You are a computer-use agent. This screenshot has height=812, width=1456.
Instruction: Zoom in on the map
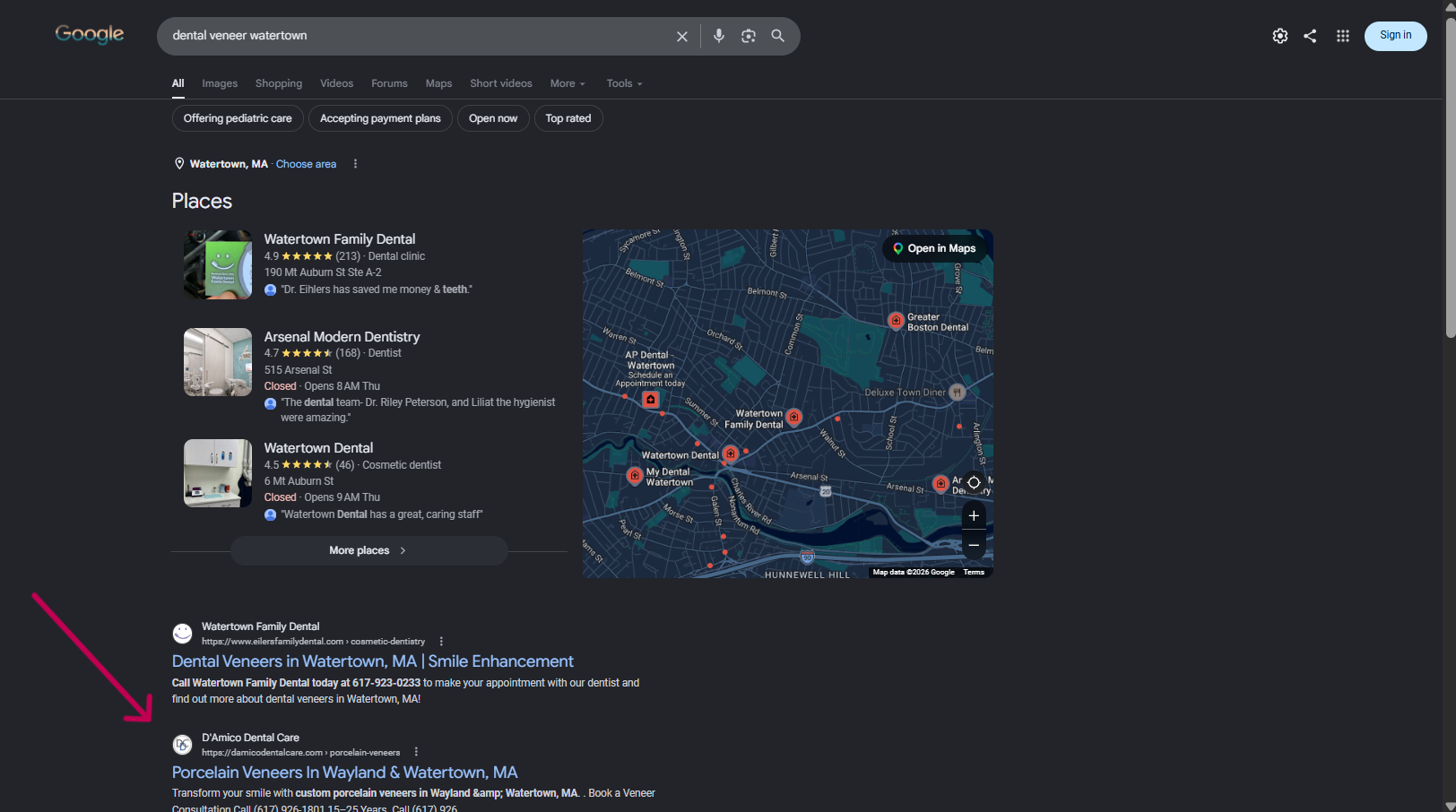974,515
